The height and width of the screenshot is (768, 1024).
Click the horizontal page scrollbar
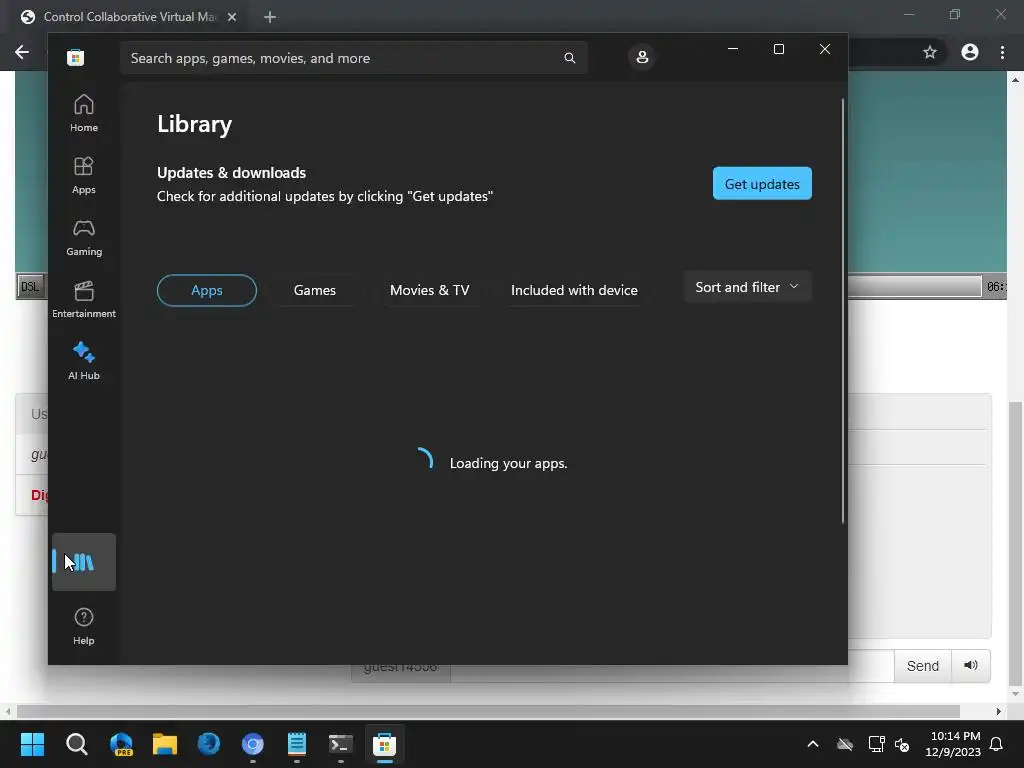click(x=488, y=711)
